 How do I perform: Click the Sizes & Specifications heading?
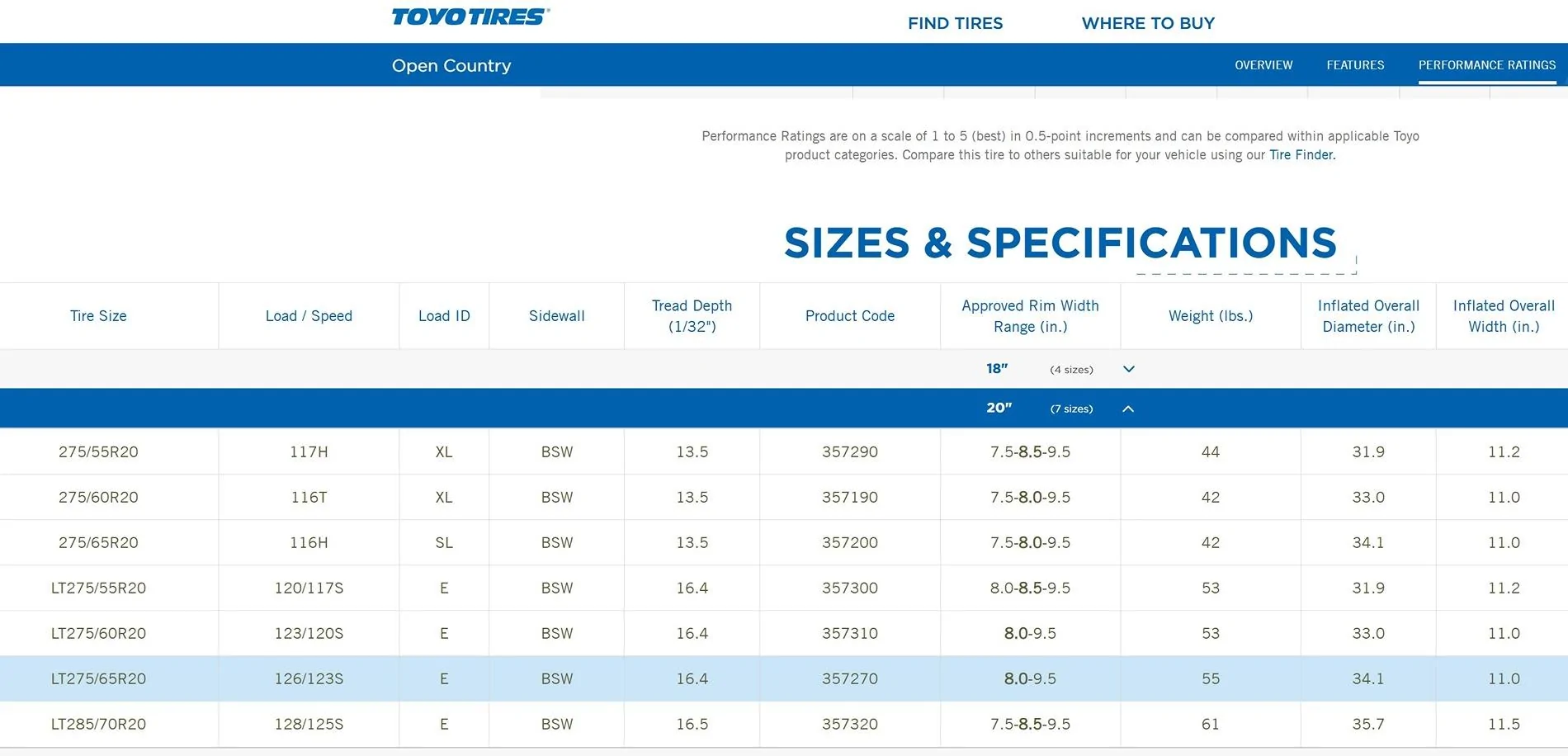(1060, 243)
